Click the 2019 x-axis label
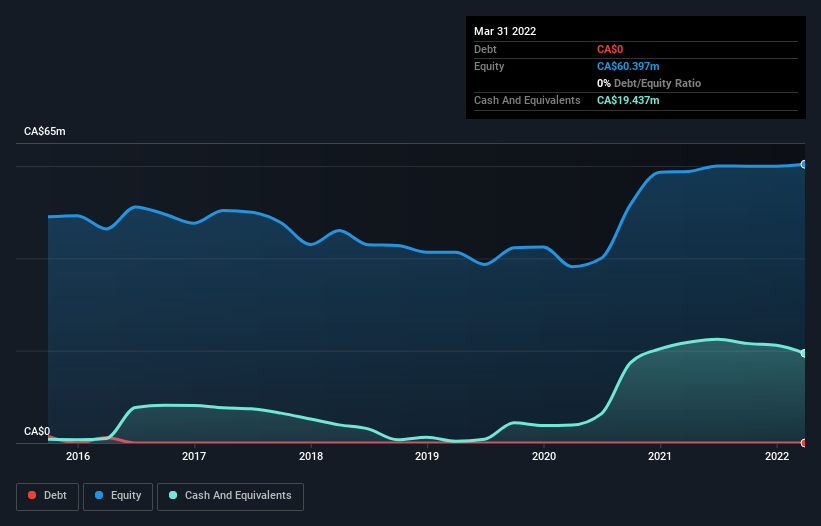Viewport: 821px width, 526px height. tap(427, 456)
